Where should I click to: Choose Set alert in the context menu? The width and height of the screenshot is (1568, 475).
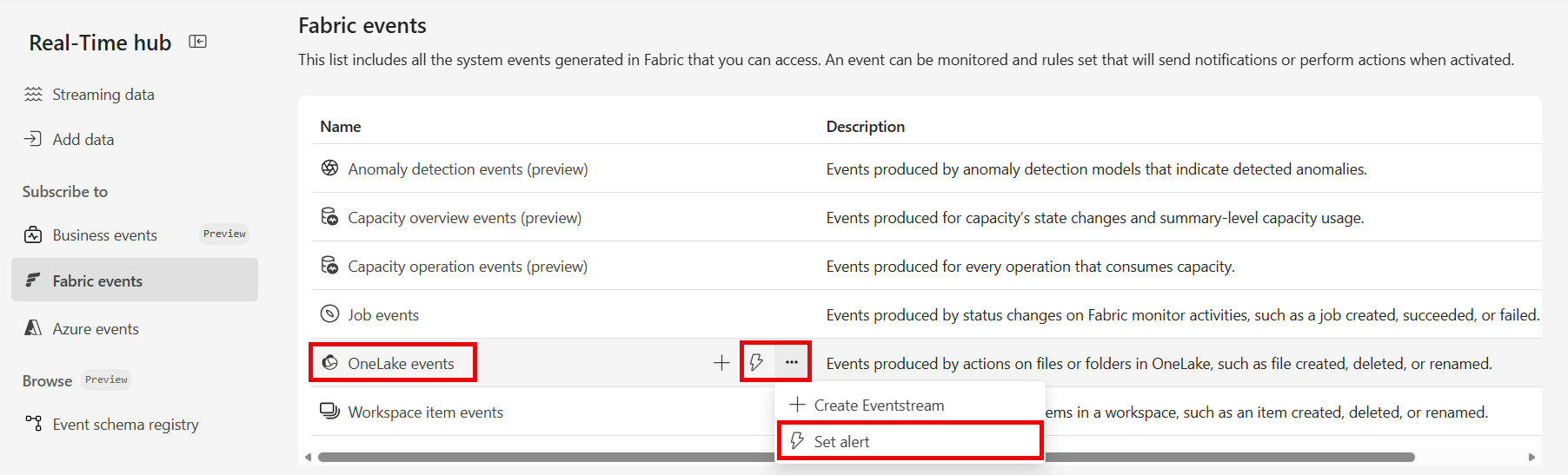(x=841, y=442)
